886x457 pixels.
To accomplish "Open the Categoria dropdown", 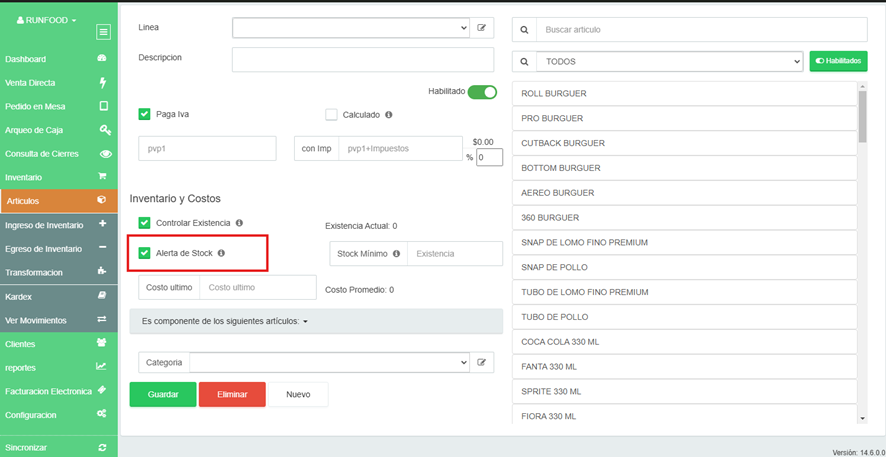I will click(329, 362).
